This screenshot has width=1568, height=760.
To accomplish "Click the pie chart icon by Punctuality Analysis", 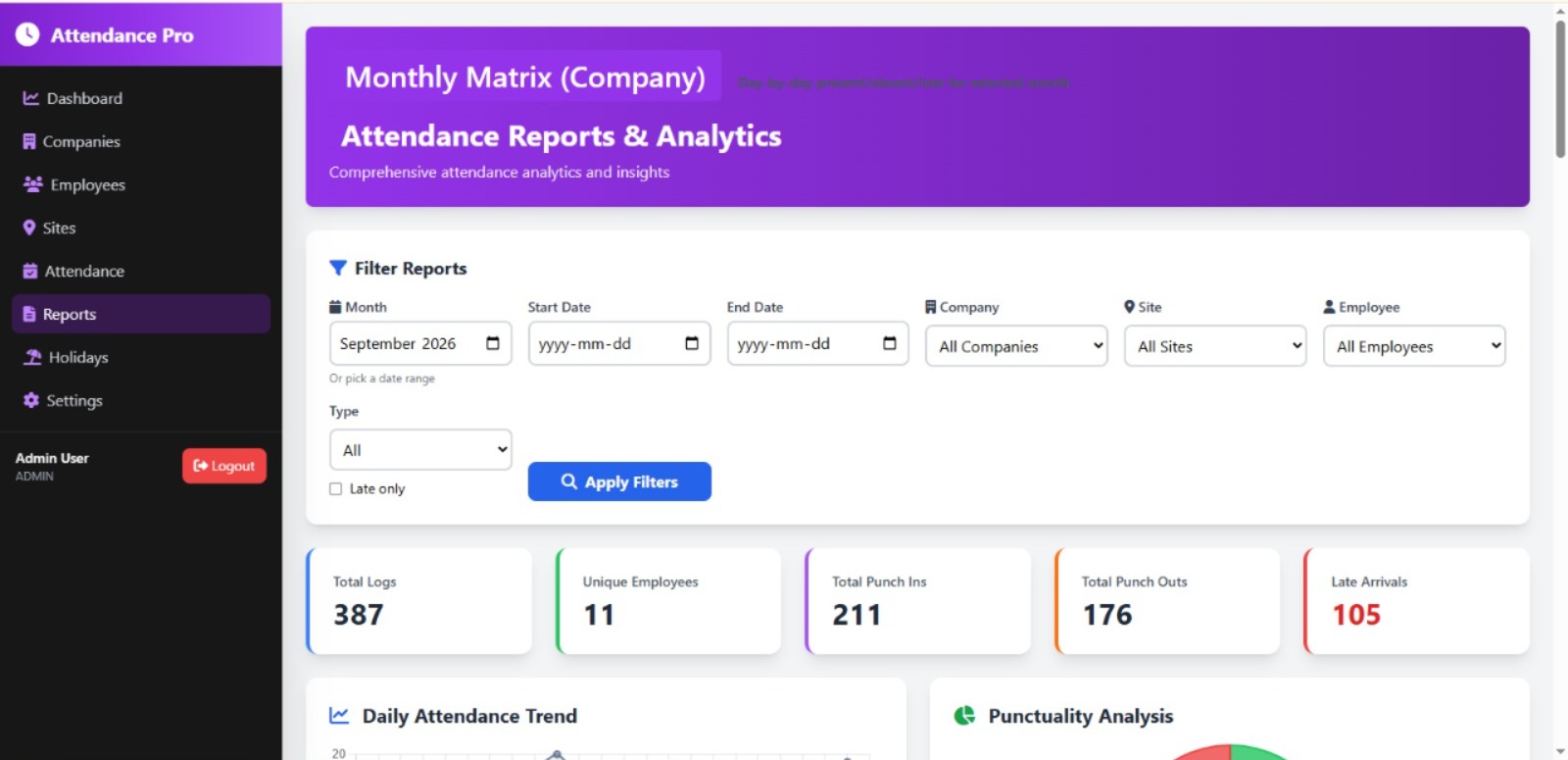I will click(964, 715).
